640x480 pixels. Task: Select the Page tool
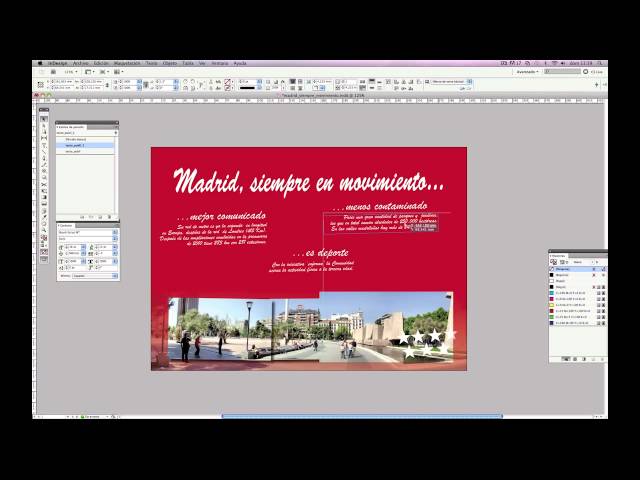point(44,132)
